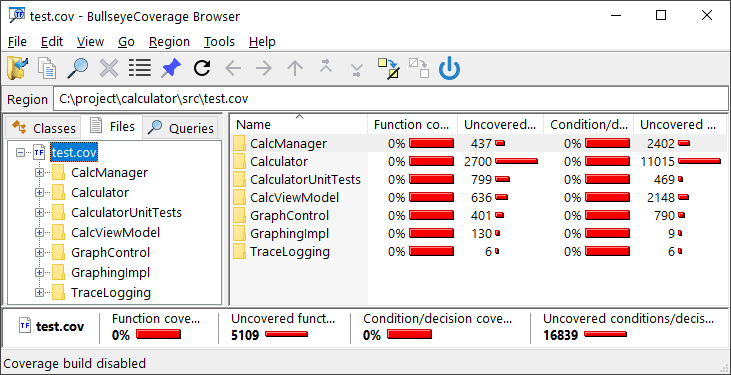Sort by Condition/decision coverage column header

(589, 125)
